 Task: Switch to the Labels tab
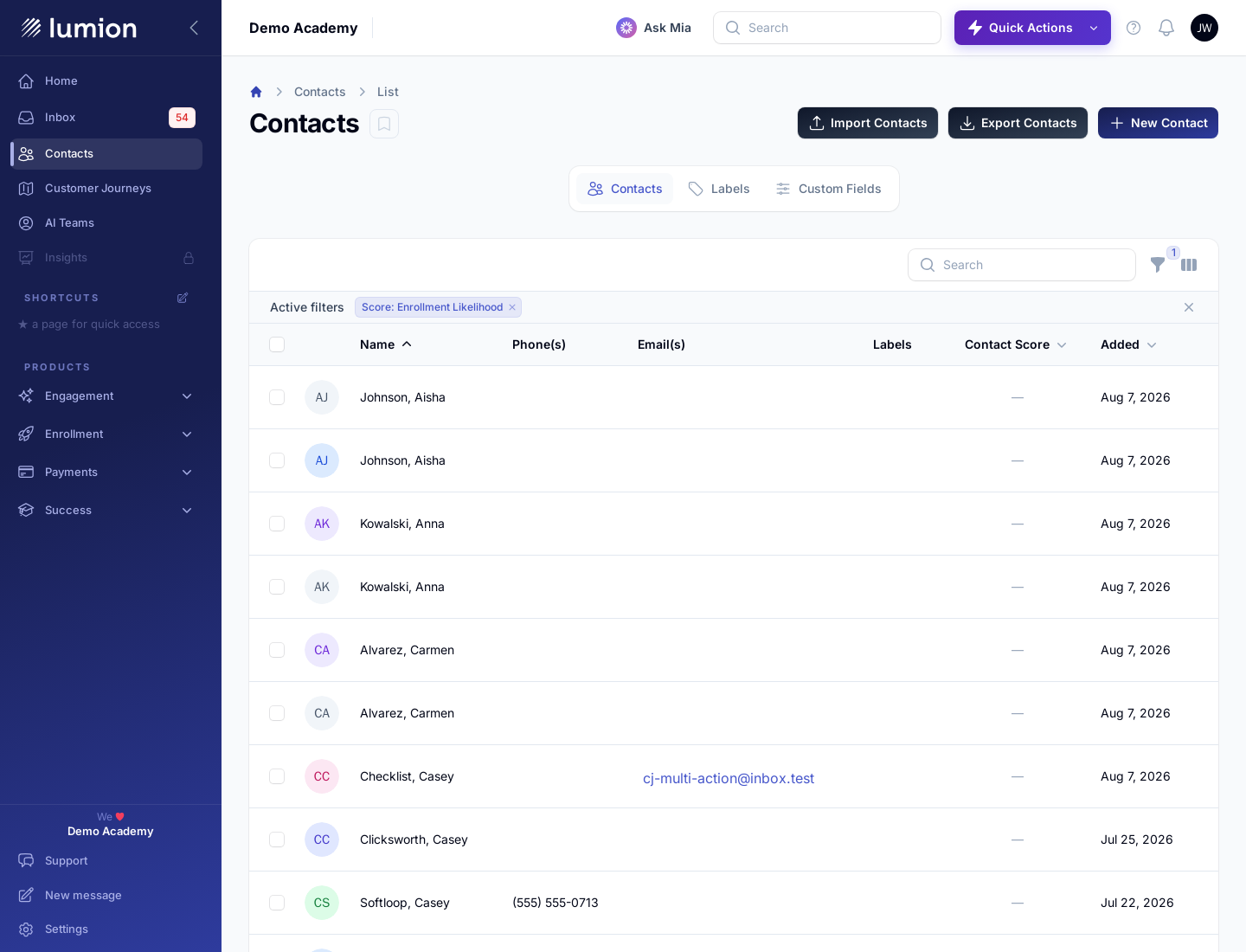(x=718, y=189)
